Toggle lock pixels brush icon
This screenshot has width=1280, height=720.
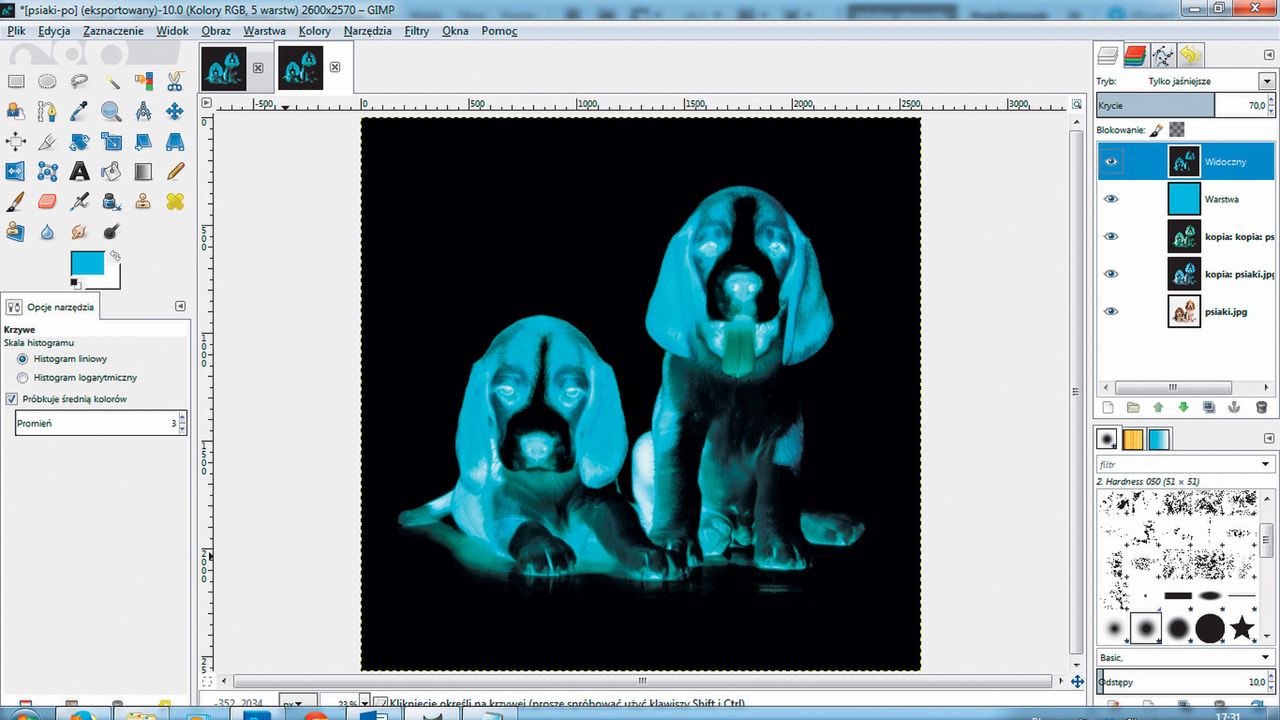1156,130
